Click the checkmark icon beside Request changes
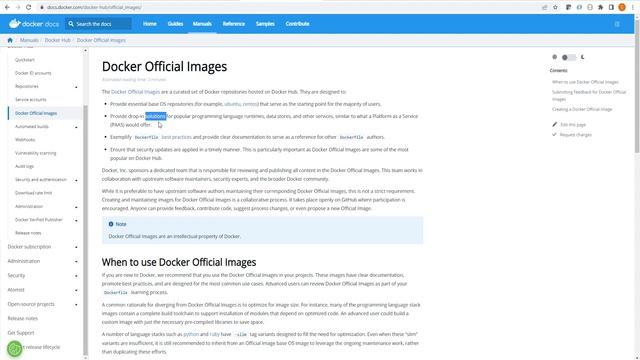 (x=554, y=134)
